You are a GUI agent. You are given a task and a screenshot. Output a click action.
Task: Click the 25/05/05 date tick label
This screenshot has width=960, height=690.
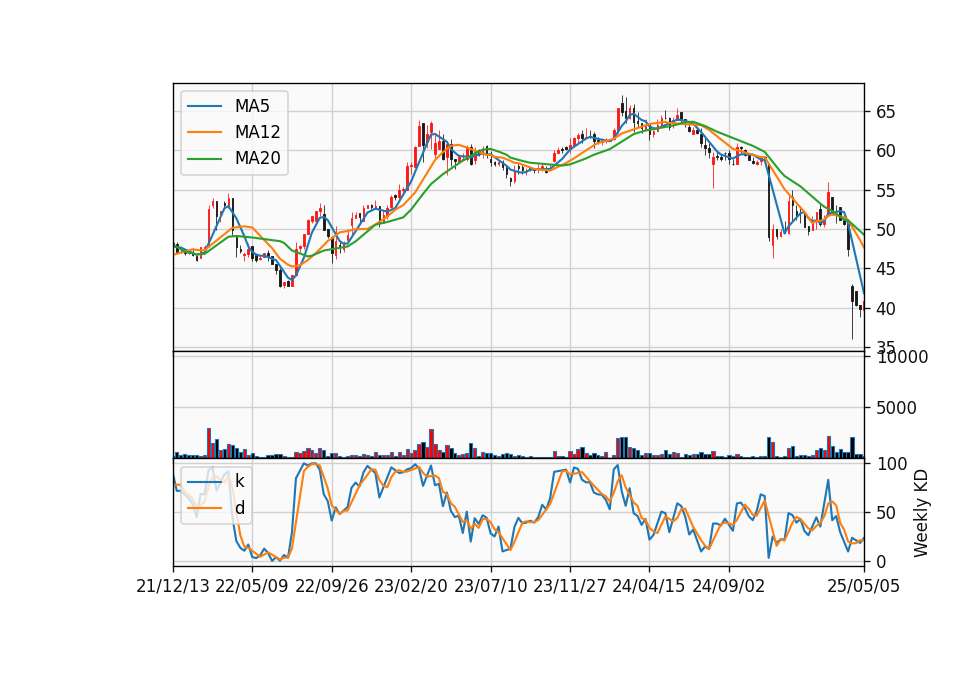[863, 586]
